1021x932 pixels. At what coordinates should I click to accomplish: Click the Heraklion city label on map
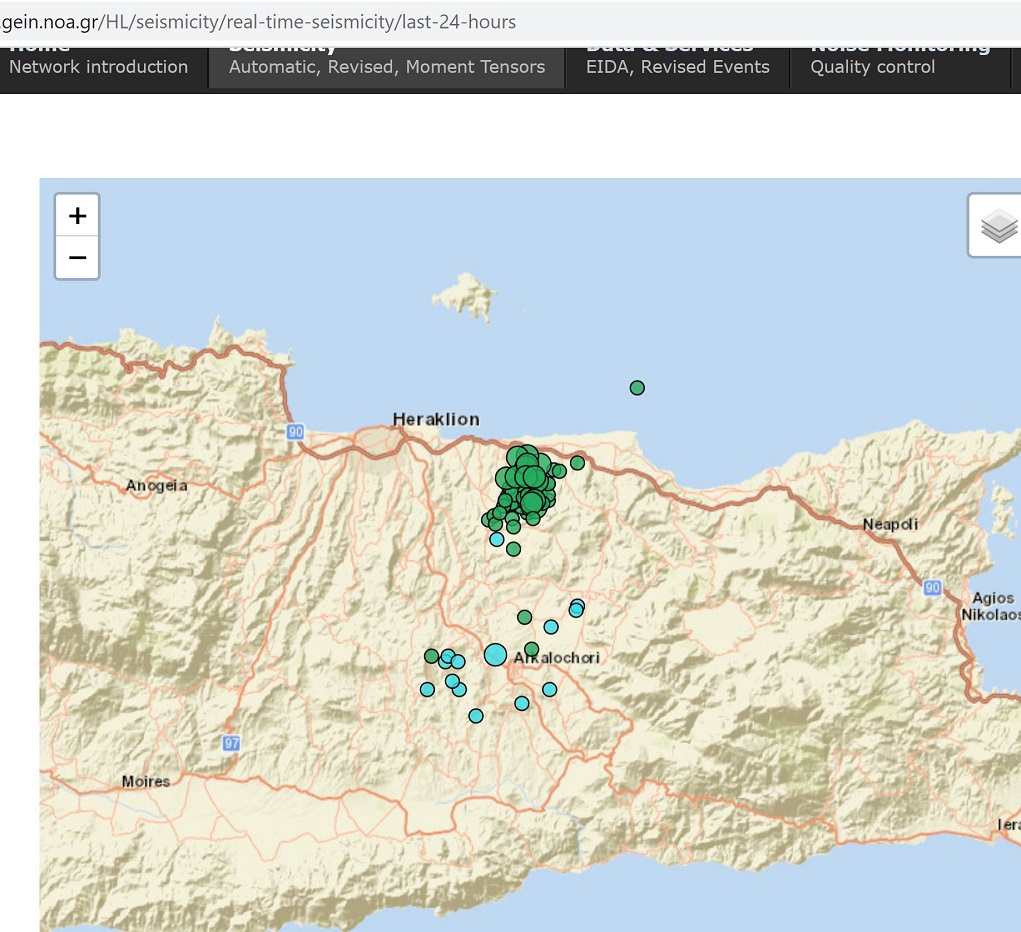point(436,419)
